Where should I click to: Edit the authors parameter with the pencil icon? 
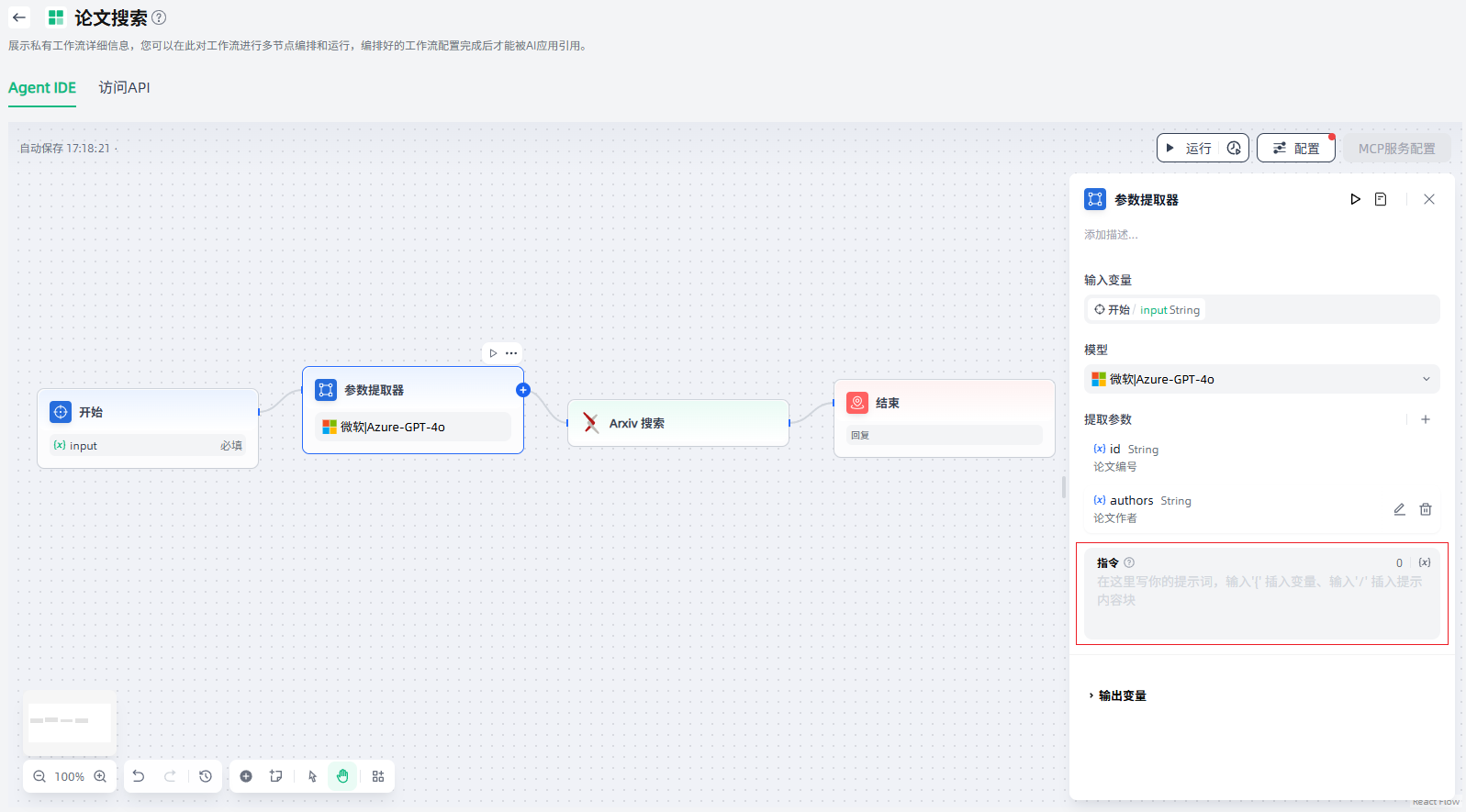tap(1399, 509)
